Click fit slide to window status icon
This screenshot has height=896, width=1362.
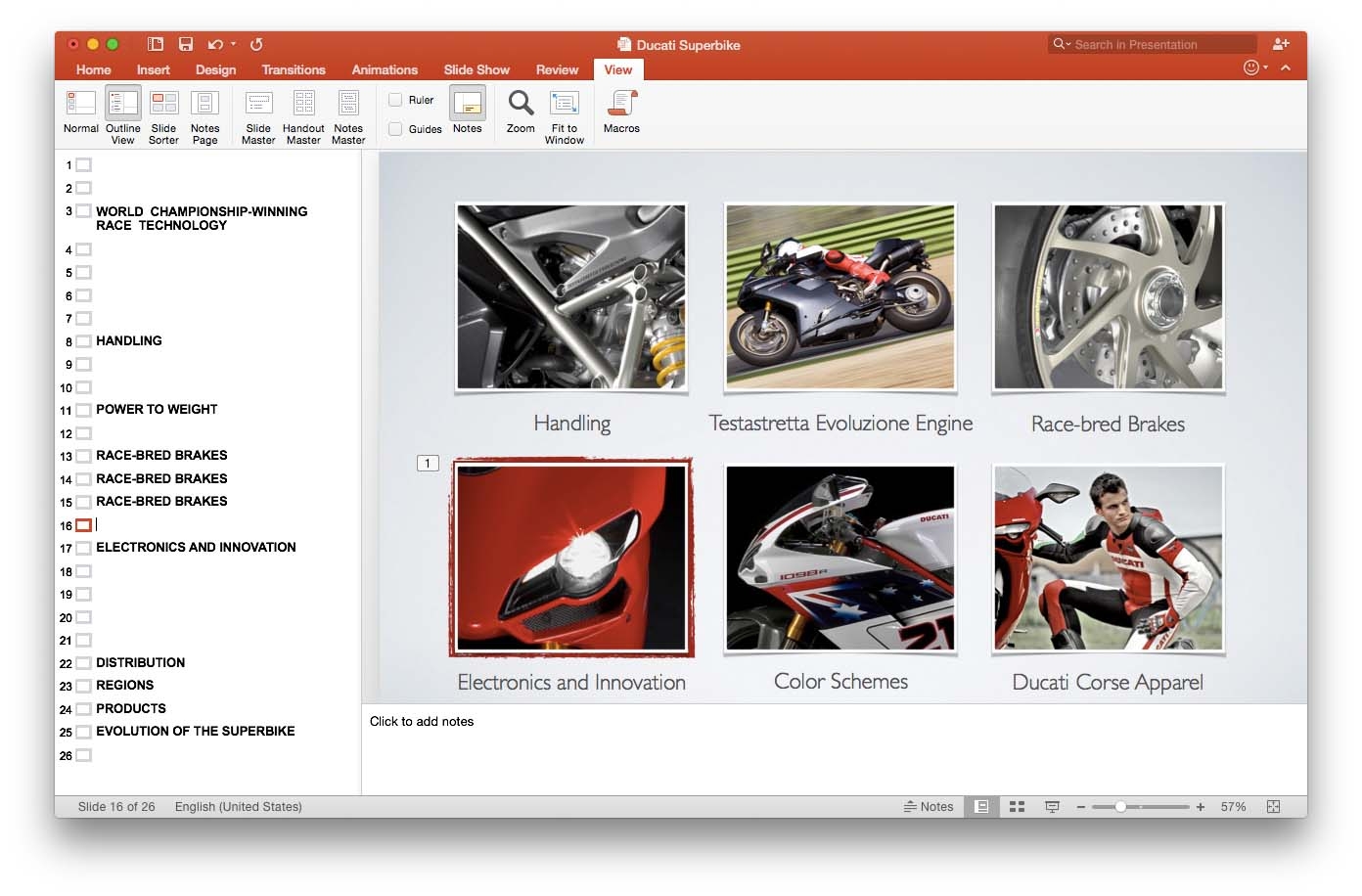(x=1273, y=807)
